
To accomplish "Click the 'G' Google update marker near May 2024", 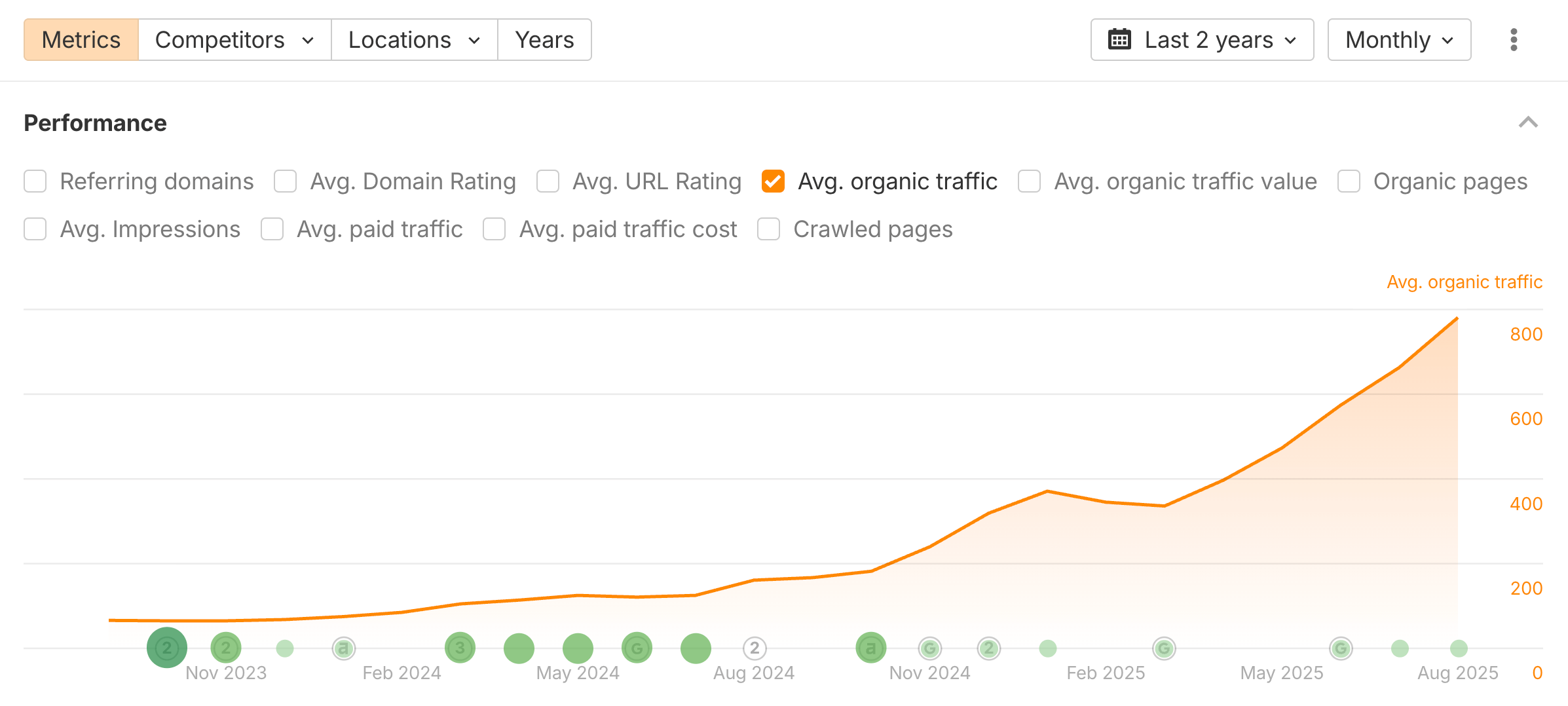I will tap(636, 647).
